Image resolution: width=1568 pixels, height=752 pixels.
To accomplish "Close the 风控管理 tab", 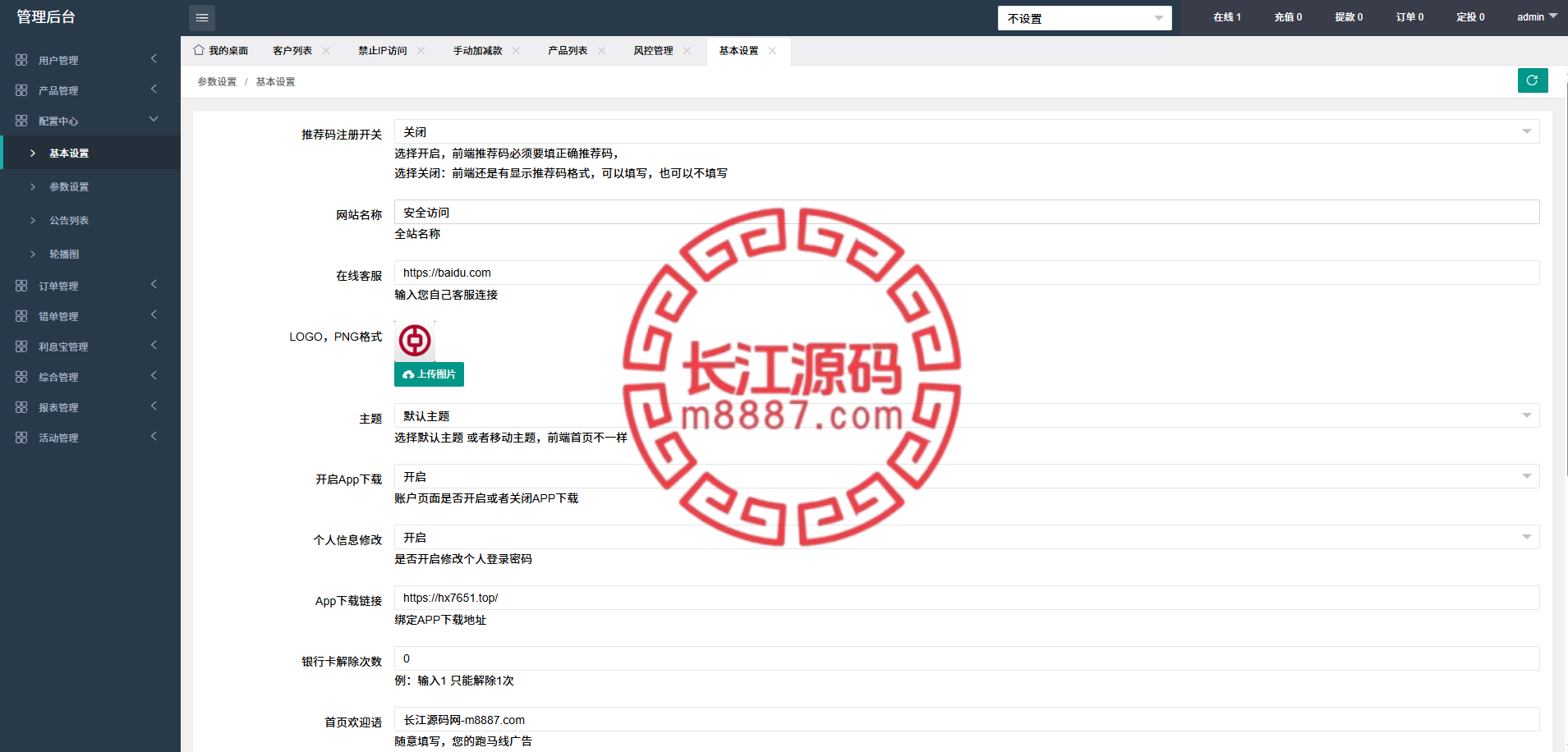I will [687, 51].
